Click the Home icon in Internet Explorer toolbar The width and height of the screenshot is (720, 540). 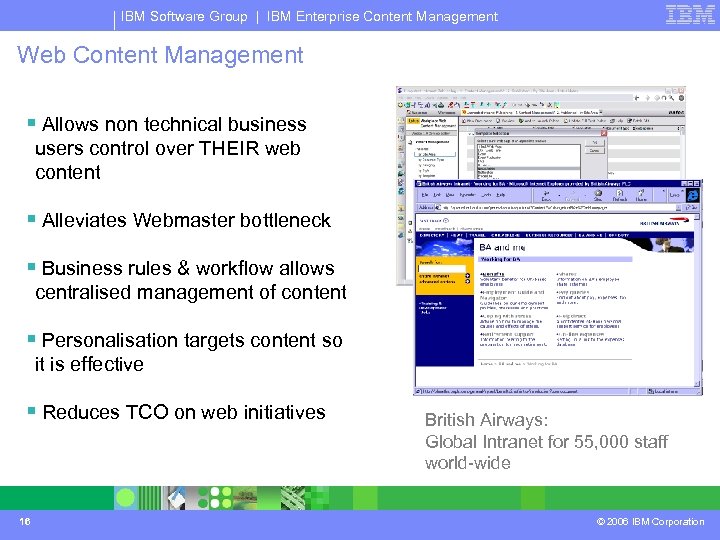(x=641, y=196)
